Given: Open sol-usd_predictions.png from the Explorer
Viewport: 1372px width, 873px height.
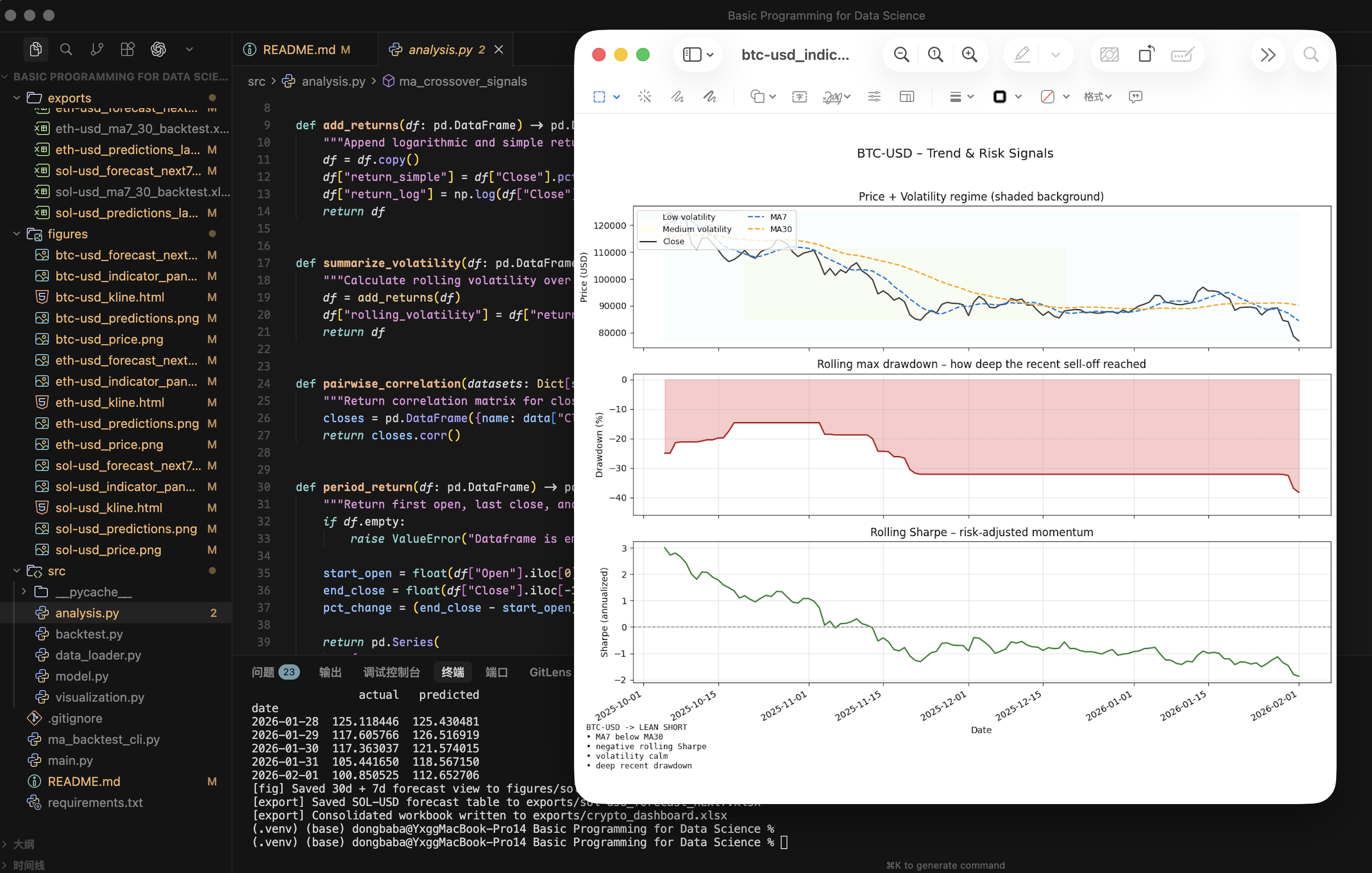Looking at the screenshot, I should [126, 528].
